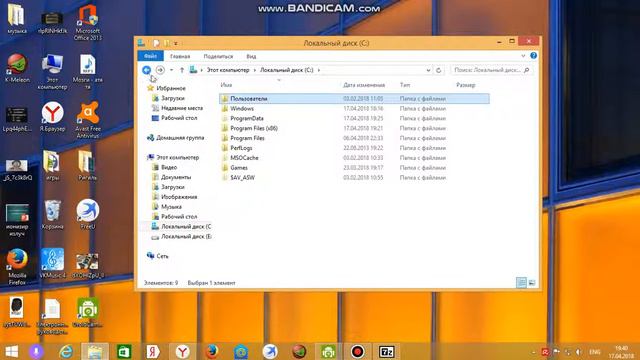Select Этот компьютер in navigation tree
The height and width of the screenshot is (360, 640).
pos(177,157)
